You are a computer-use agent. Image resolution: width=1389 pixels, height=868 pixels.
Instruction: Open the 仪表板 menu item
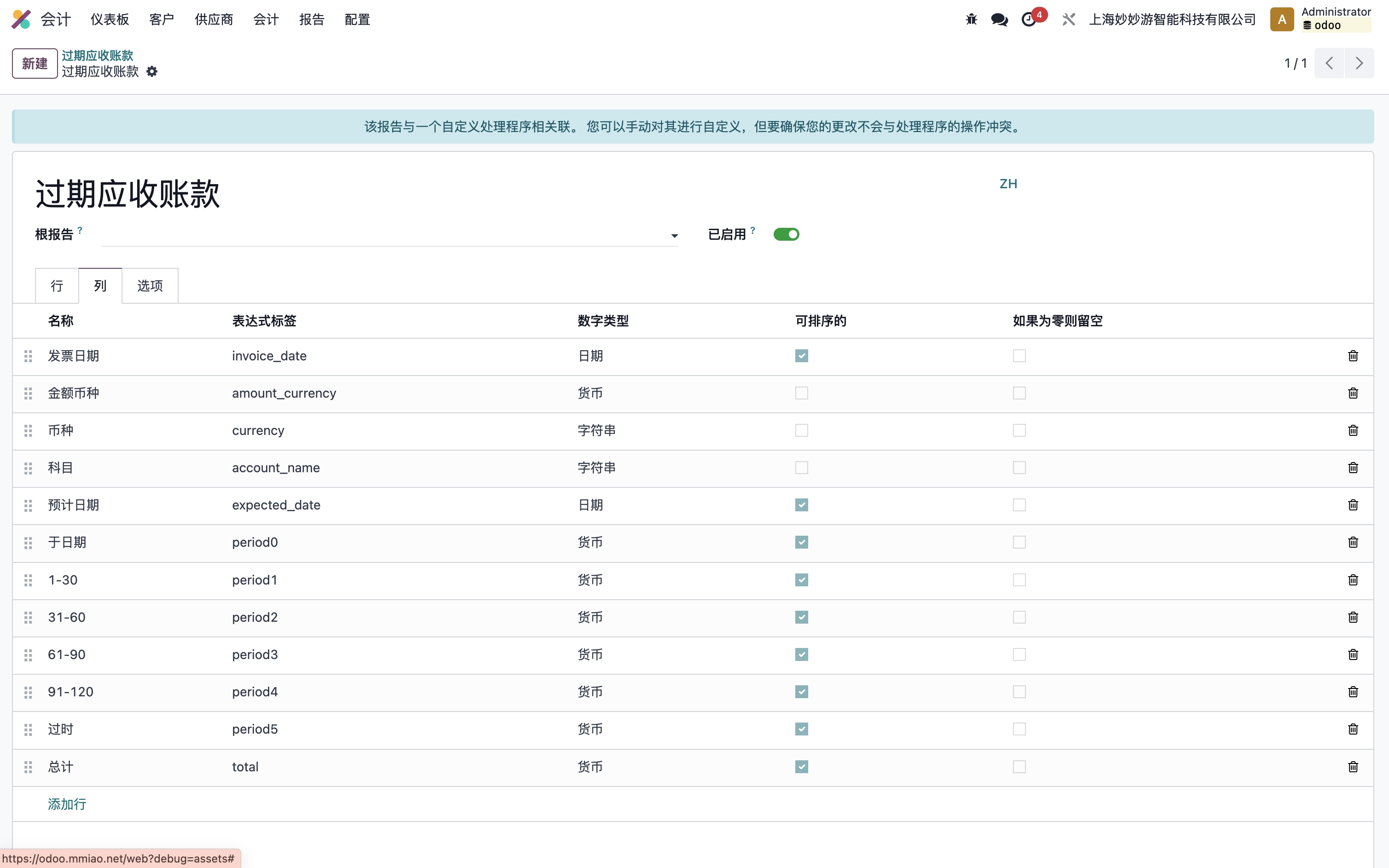pyautogui.click(x=110, y=19)
